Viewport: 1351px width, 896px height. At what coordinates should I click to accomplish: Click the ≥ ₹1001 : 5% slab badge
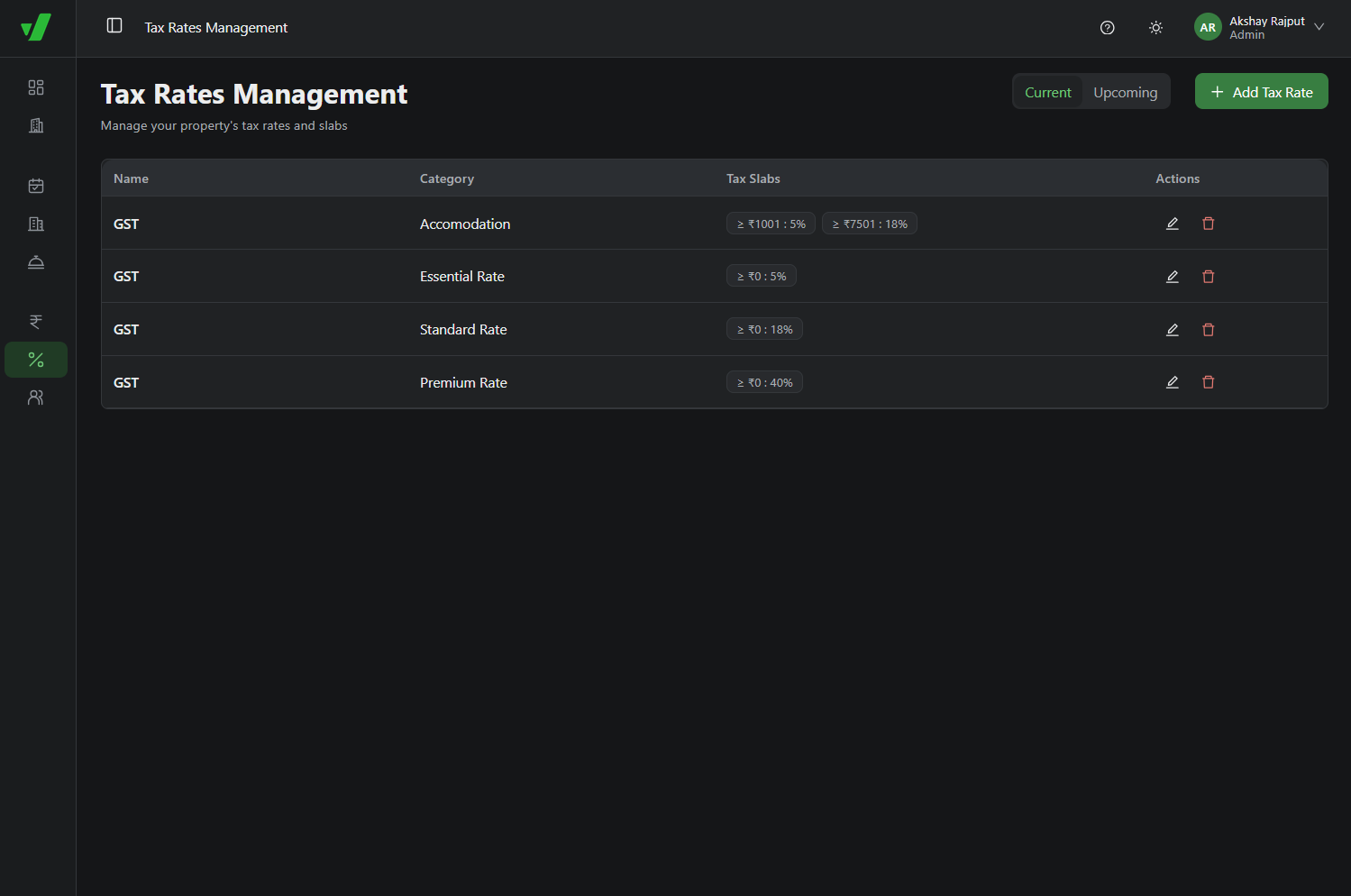coord(771,224)
